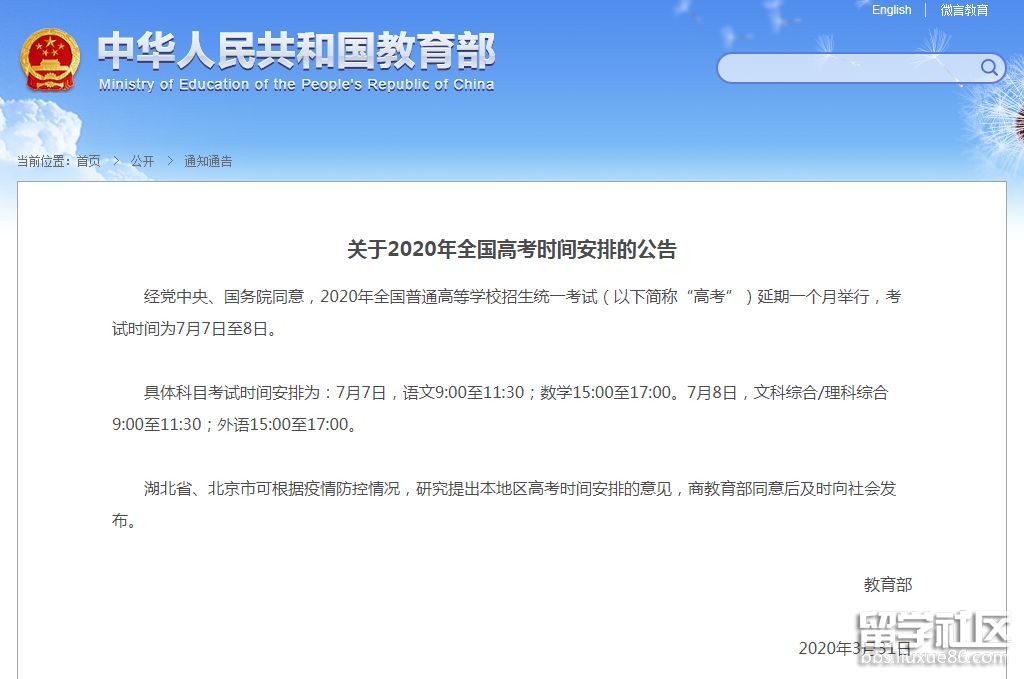The width and height of the screenshot is (1024, 679).
Task: Click the English Ministry of Education subtitle
Action: pos(296,85)
